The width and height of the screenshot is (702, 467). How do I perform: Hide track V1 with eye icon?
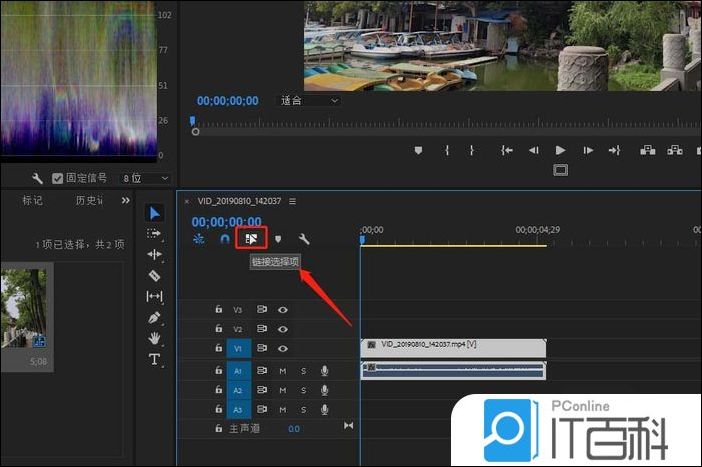point(283,348)
